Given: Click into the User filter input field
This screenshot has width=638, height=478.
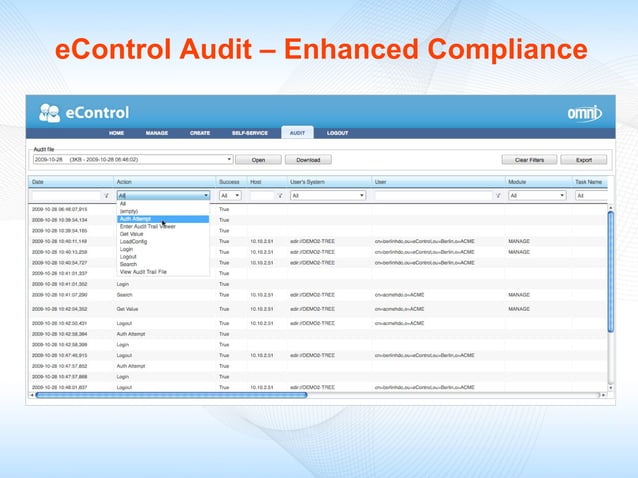Looking at the screenshot, I should (433, 196).
